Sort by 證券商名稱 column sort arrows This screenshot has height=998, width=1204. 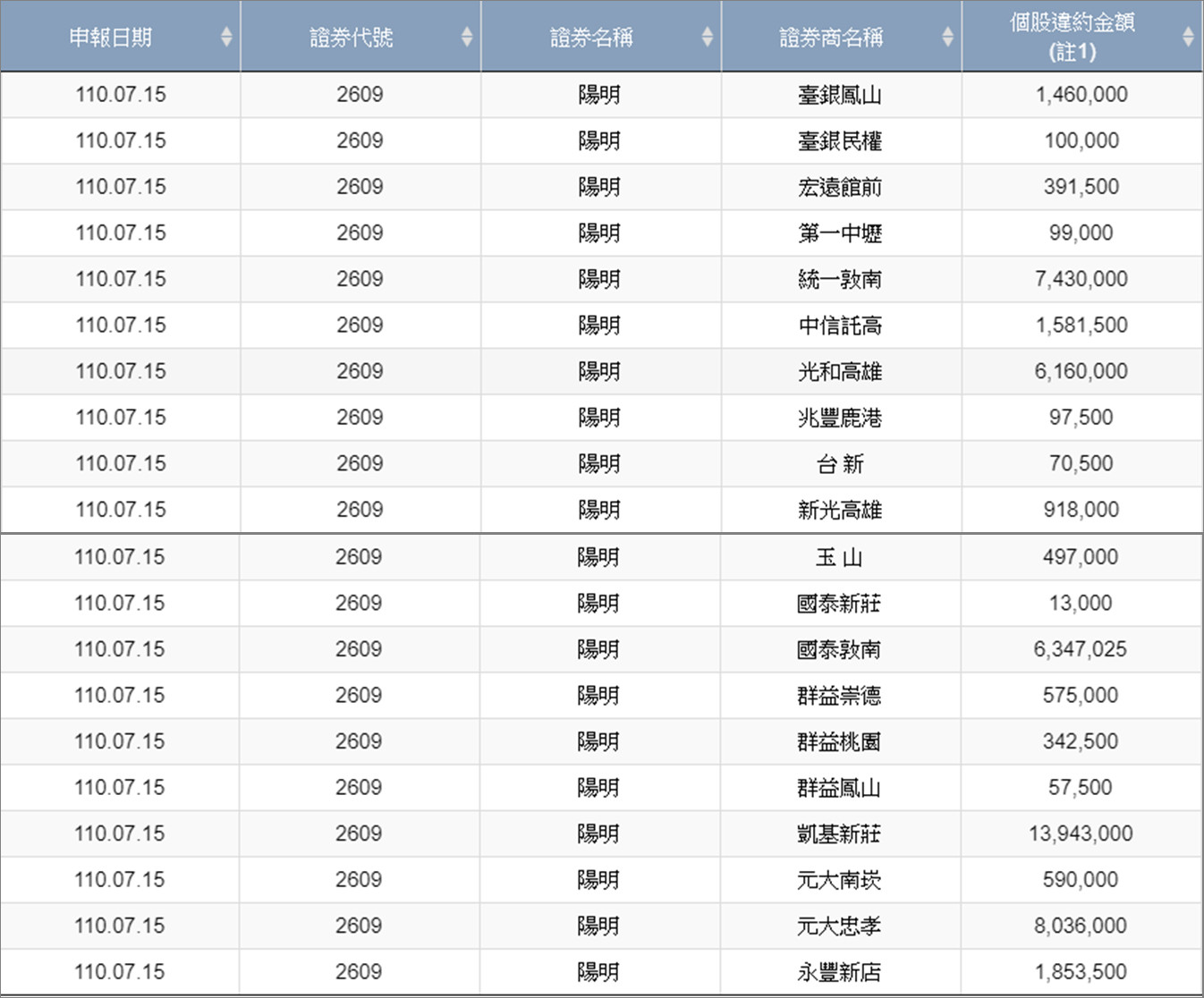click(x=948, y=37)
